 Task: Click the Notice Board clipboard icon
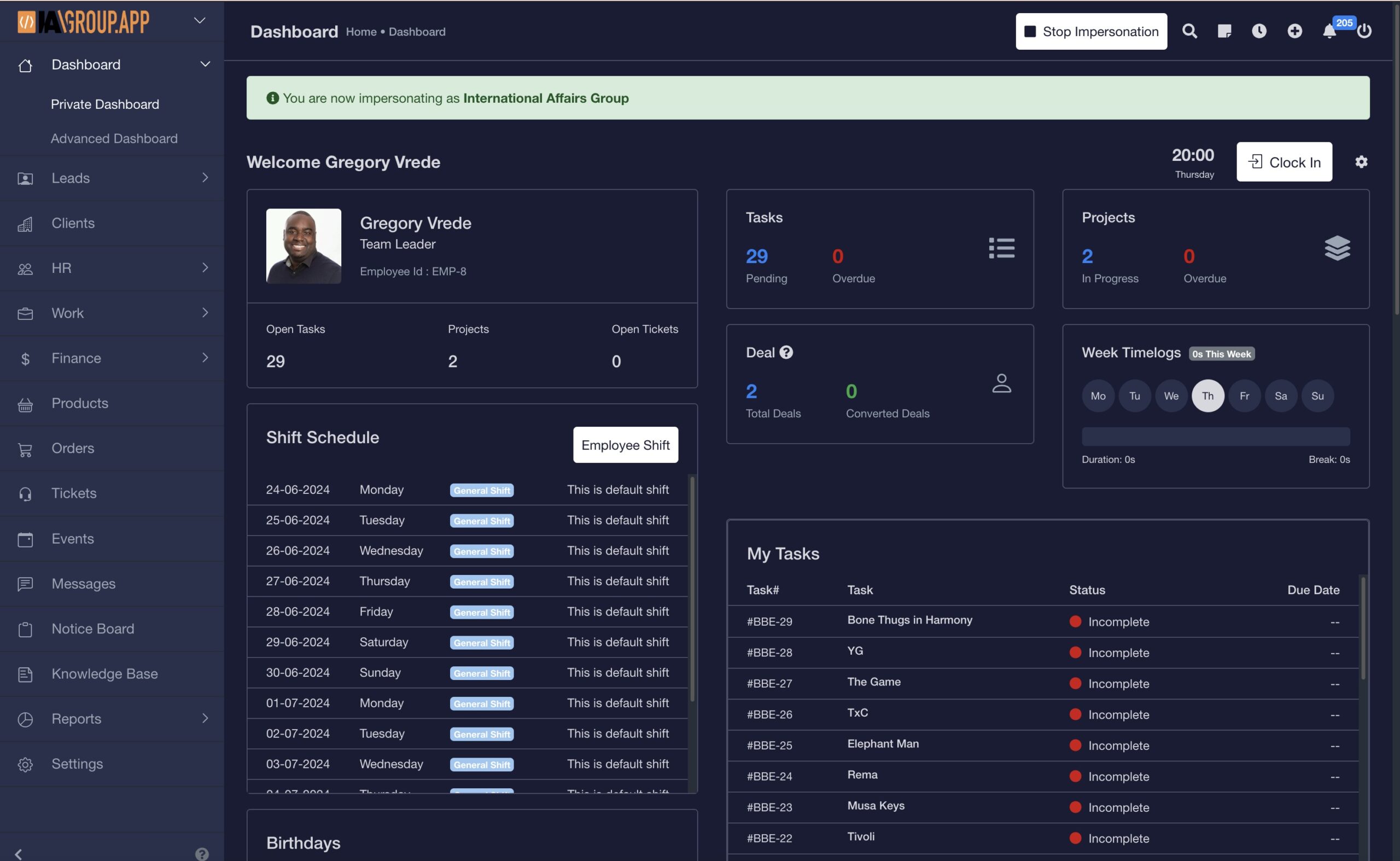[x=25, y=629]
